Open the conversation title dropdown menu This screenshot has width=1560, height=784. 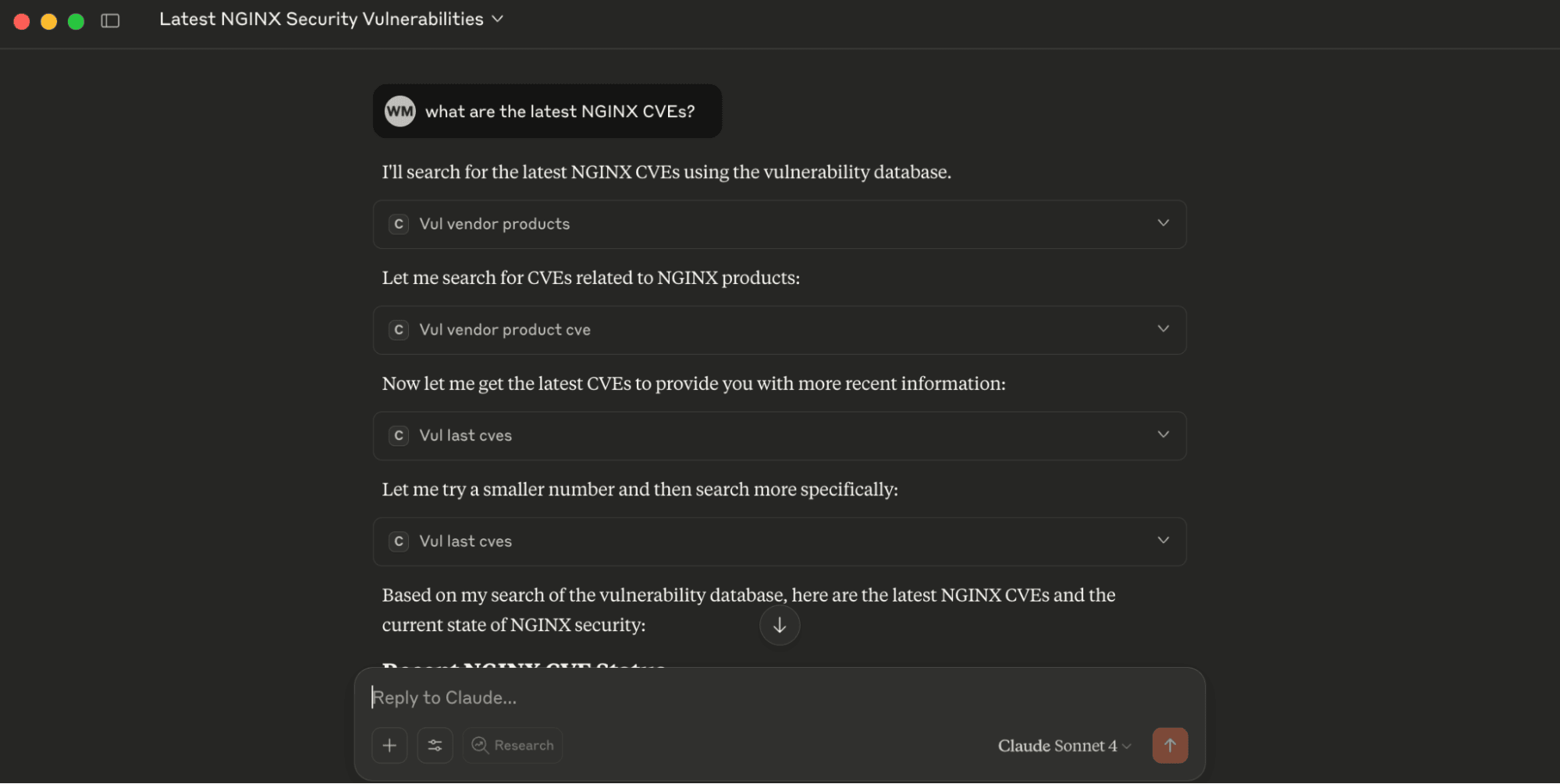[x=498, y=19]
